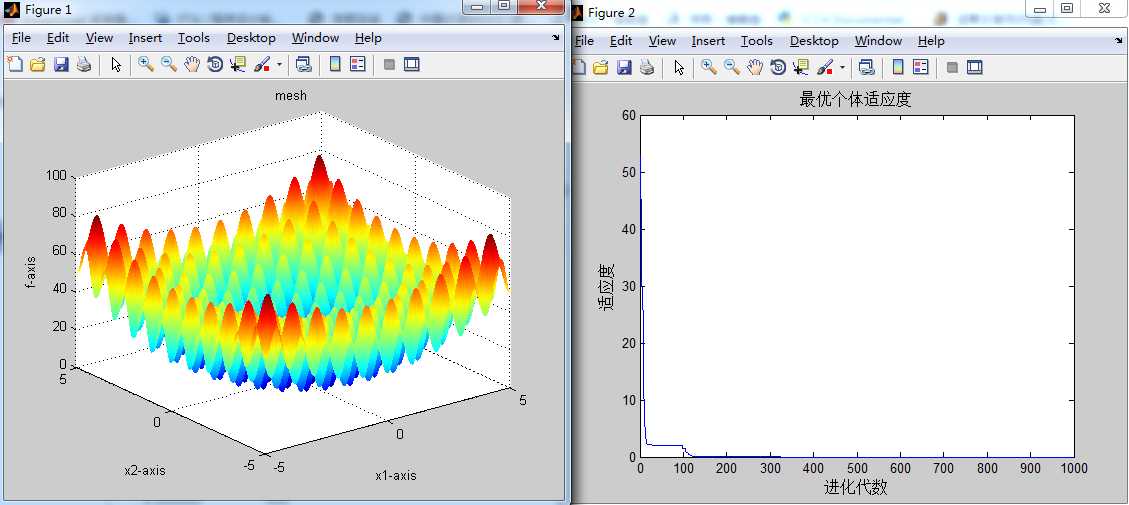Image resolution: width=1129 pixels, height=505 pixels.
Task: Click the '进化代数' x-axis label
Action: pyautogui.click(x=855, y=488)
